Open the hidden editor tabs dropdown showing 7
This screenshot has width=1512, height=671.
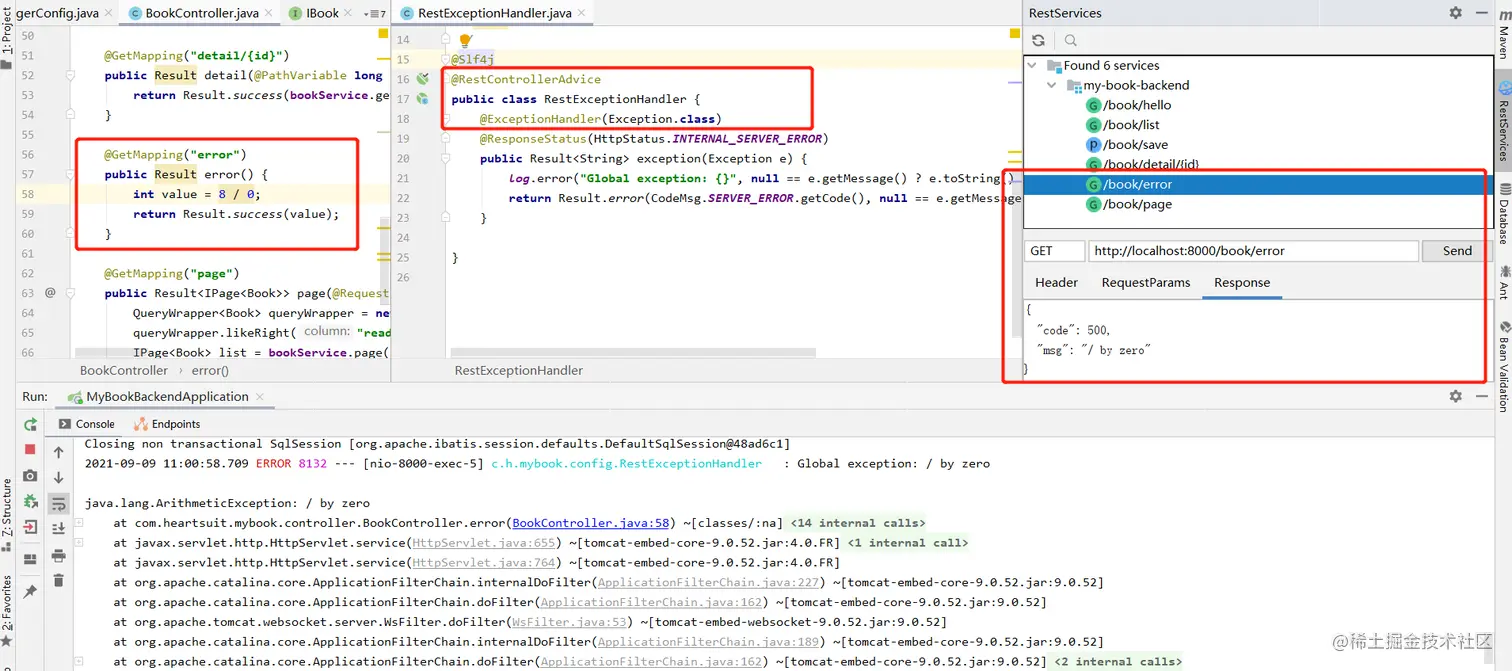coord(376,13)
